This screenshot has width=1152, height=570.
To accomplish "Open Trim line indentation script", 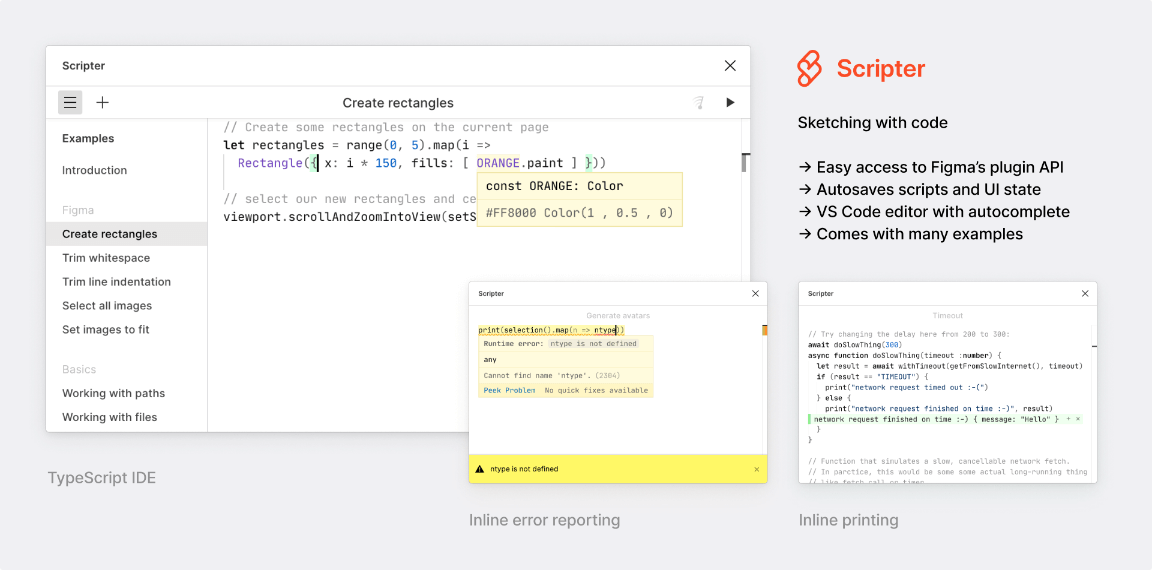I will click(116, 282).
